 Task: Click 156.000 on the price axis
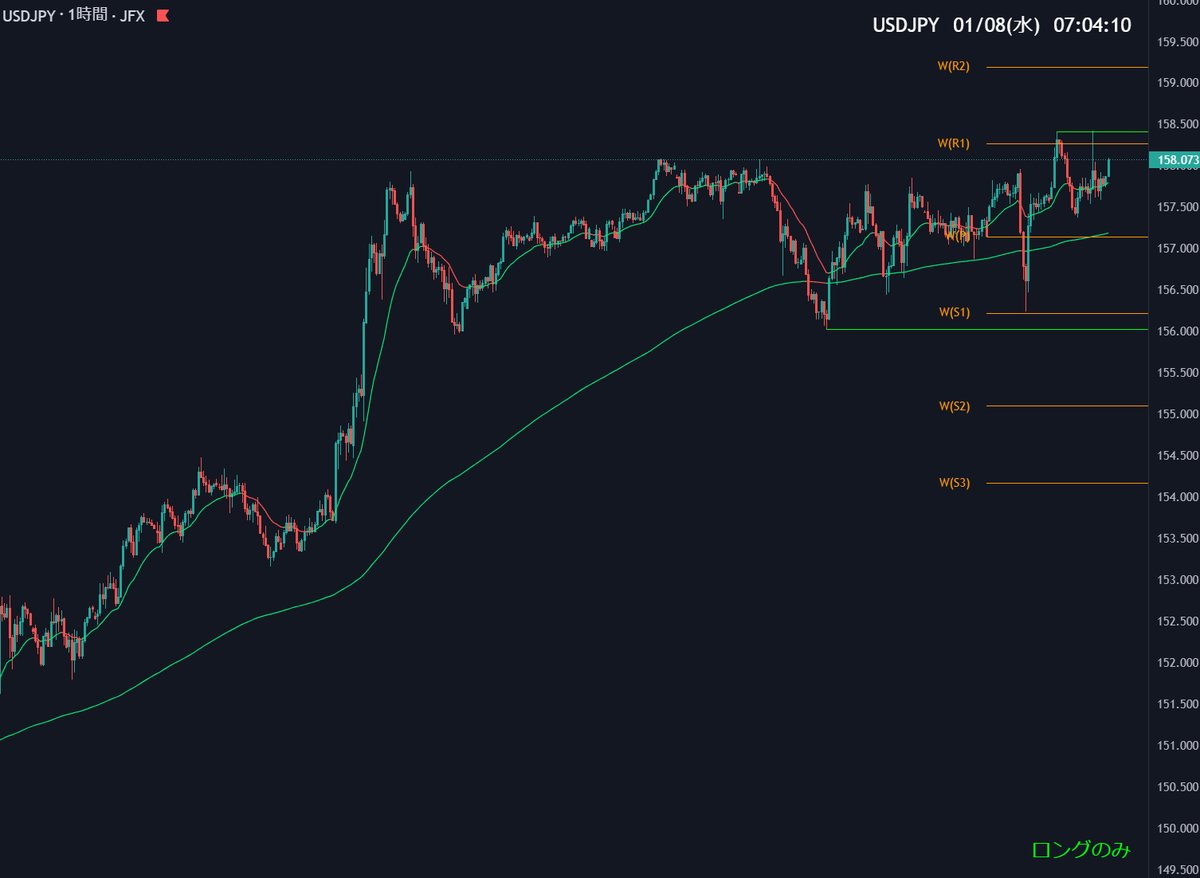(1177, 331)
